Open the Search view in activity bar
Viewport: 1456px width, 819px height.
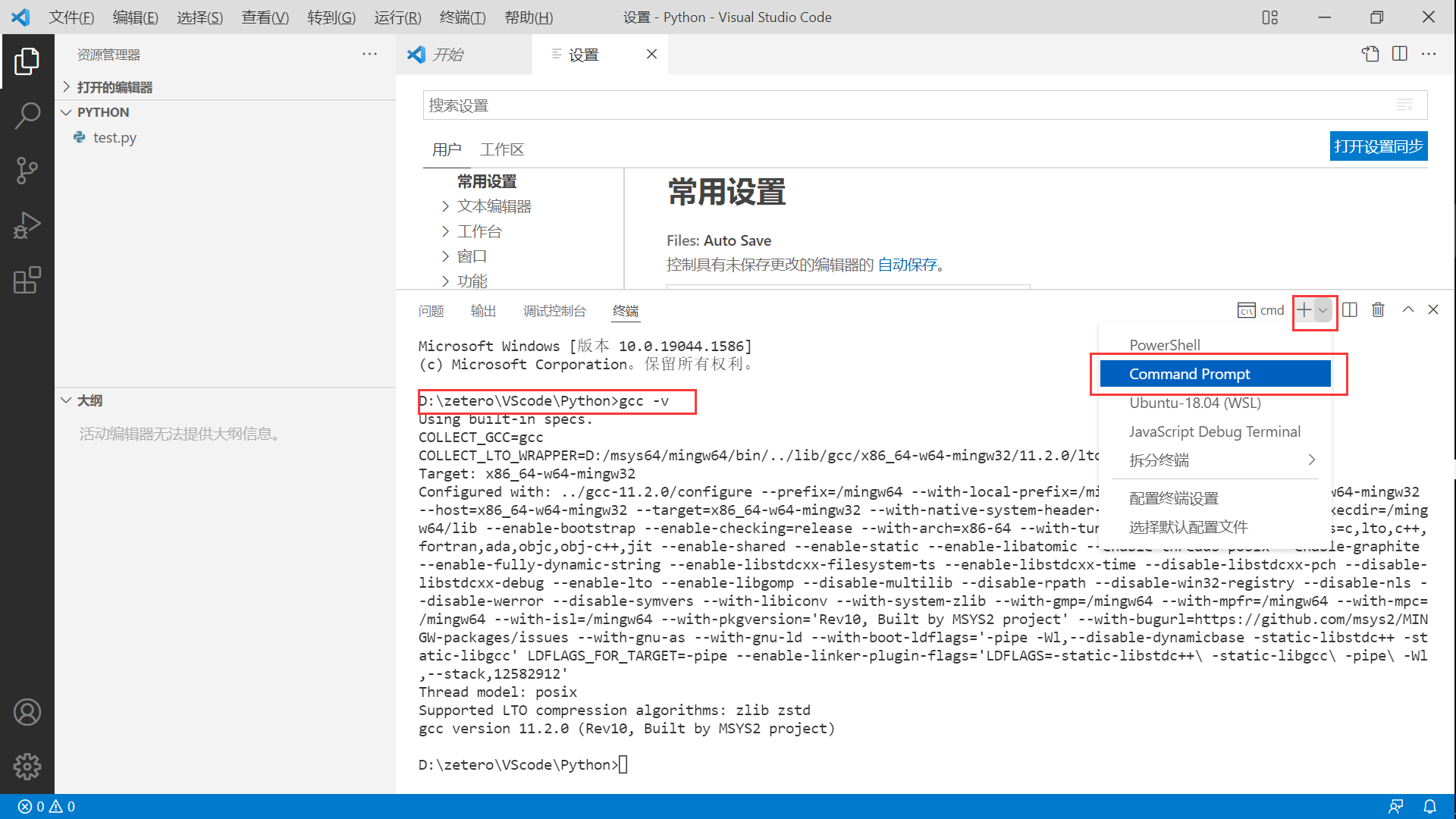(x=27, y=115)
